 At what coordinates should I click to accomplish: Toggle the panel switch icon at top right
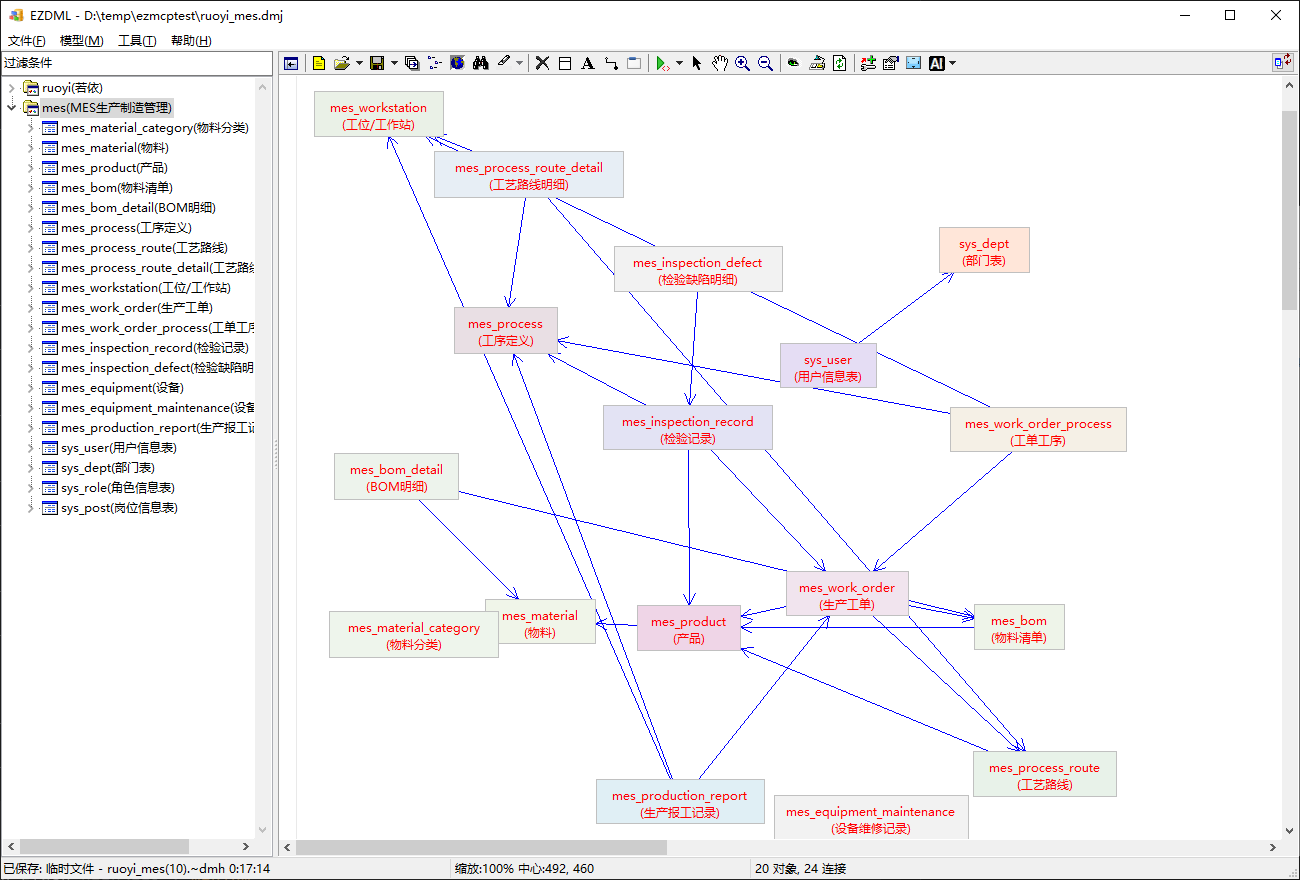pyautogui.click(x=1282, y=62)
